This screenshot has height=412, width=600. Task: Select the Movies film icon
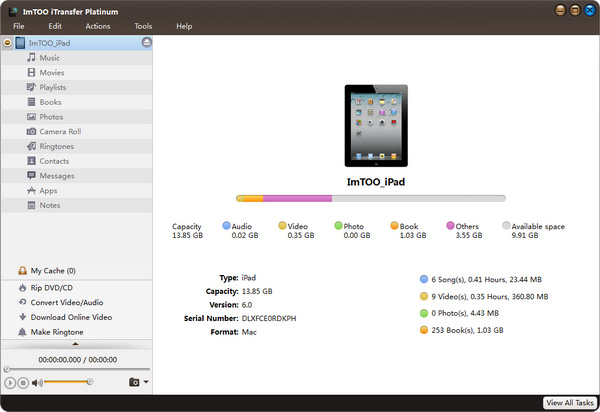coord(31,72)
